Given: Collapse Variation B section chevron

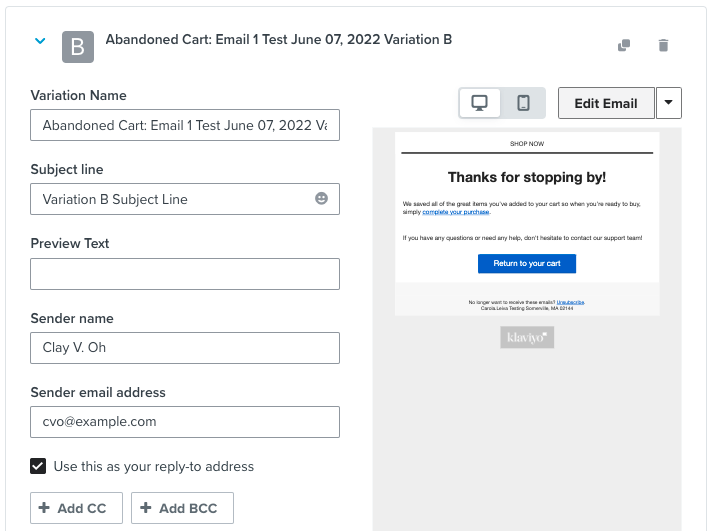Looking at the screenshot, I should coord(40,41).
